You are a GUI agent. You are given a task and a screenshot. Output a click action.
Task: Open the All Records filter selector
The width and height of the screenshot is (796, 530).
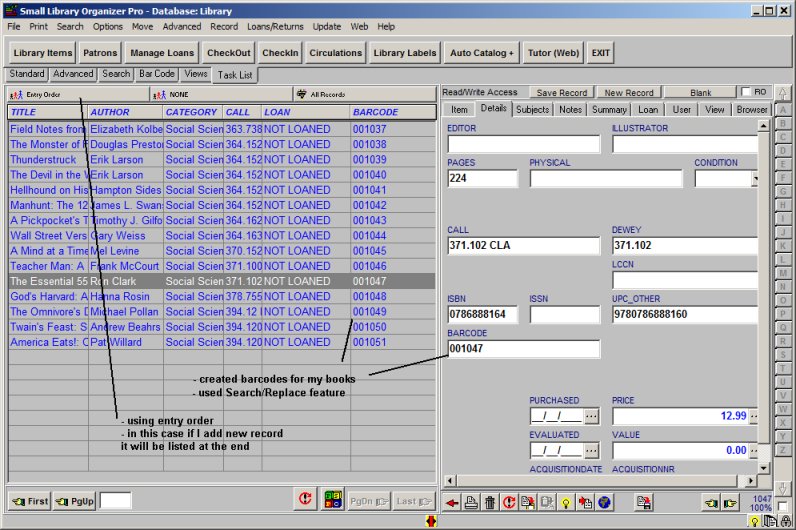[365, 94]
